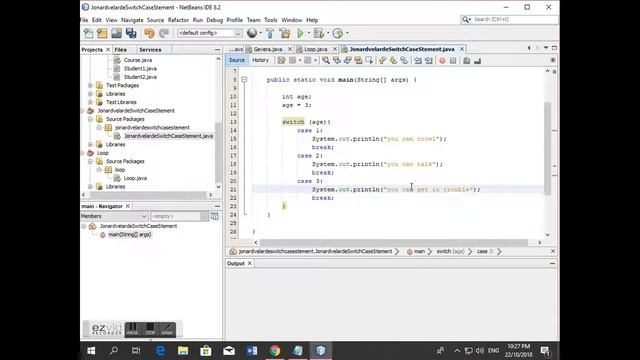Click the New Project toolbar icon
This screenshot has height=360, width=640.
[102, 33]
